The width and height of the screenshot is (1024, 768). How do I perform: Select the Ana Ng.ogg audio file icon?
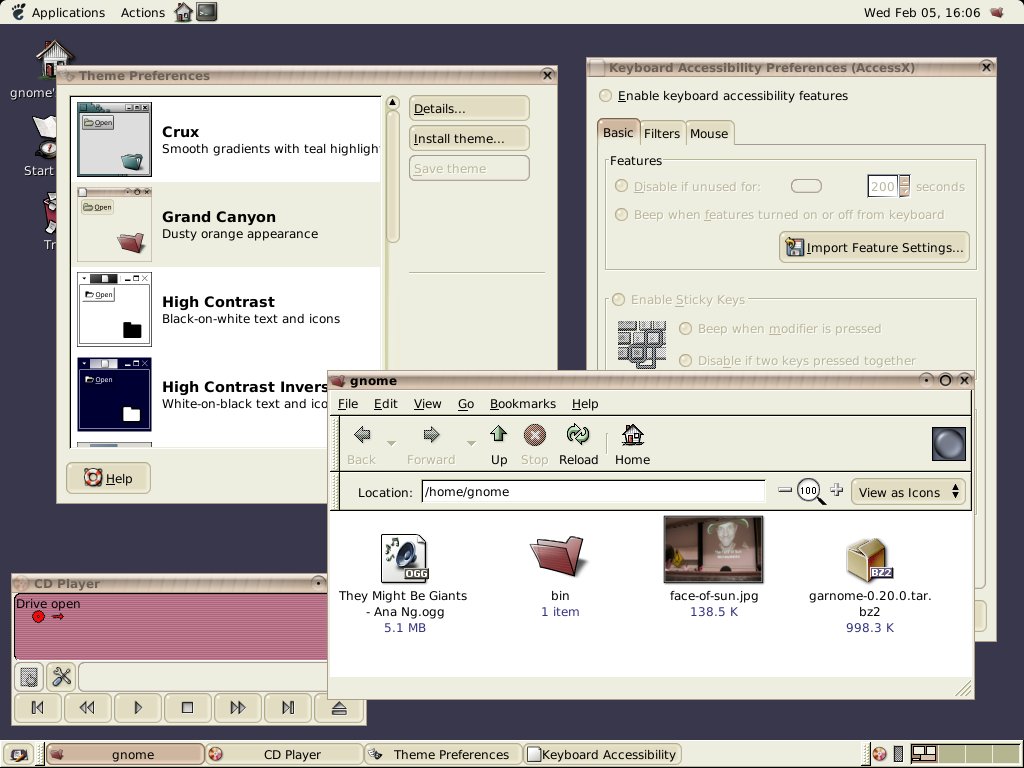tap(404, 558)
